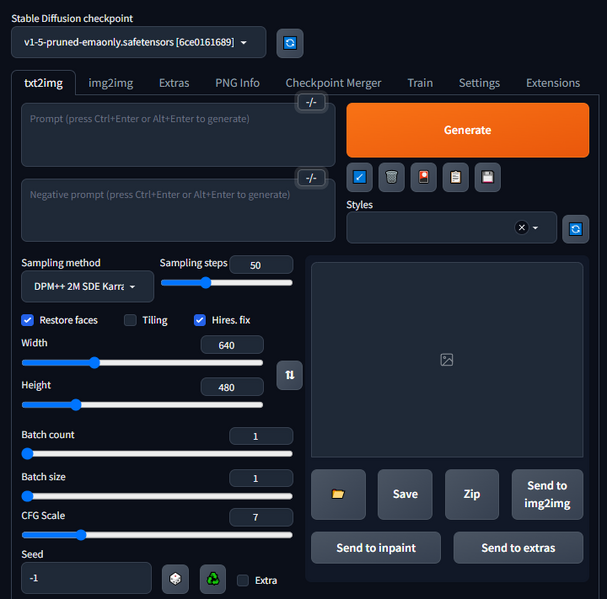
Task: Click the floppy disk save style icon
Action: [x=487, y=178]
